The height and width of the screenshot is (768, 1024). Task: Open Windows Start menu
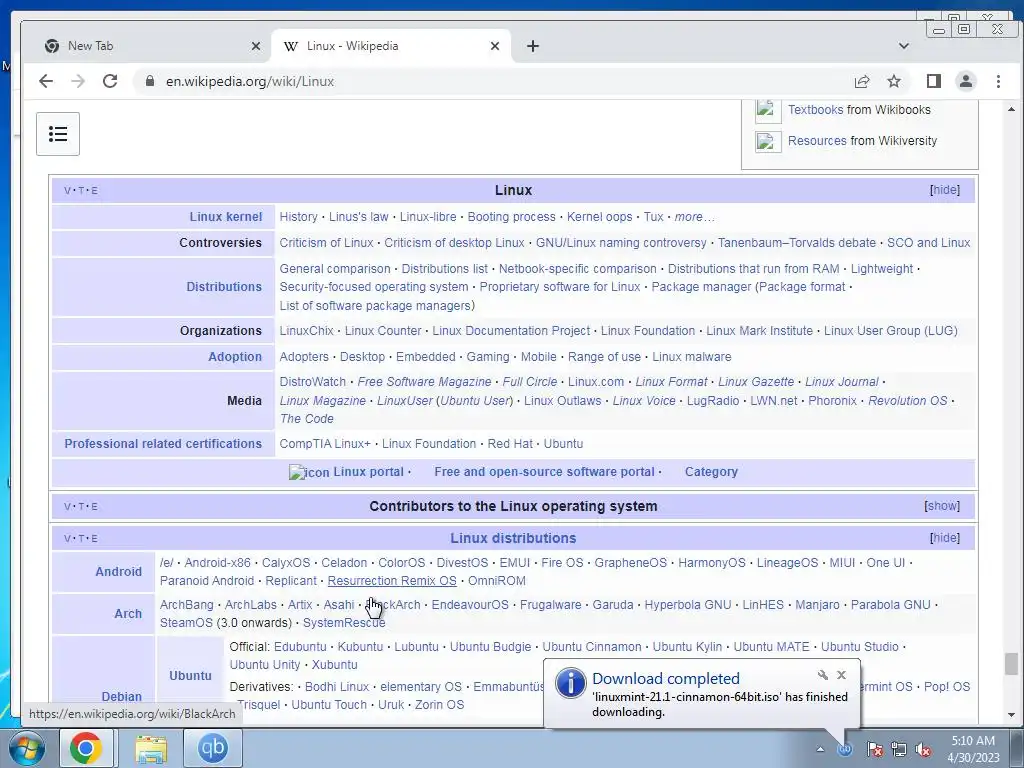(26, 748)
